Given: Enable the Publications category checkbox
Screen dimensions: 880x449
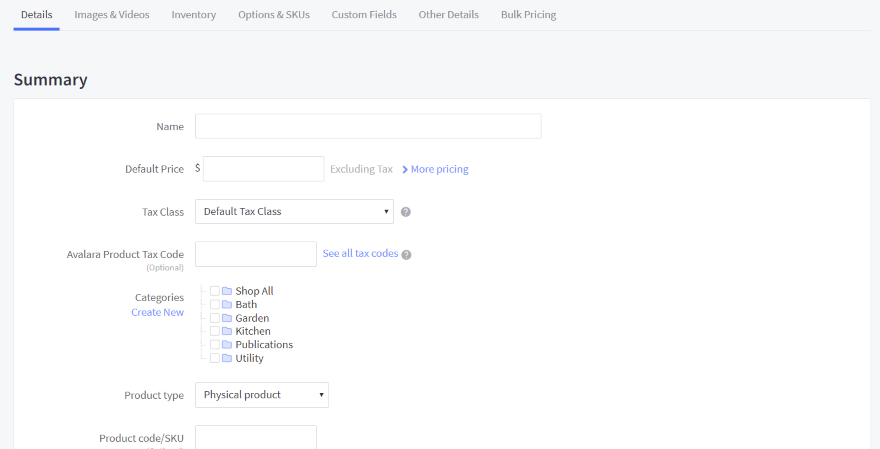Looking at the screenshot, I should point(215,345).
